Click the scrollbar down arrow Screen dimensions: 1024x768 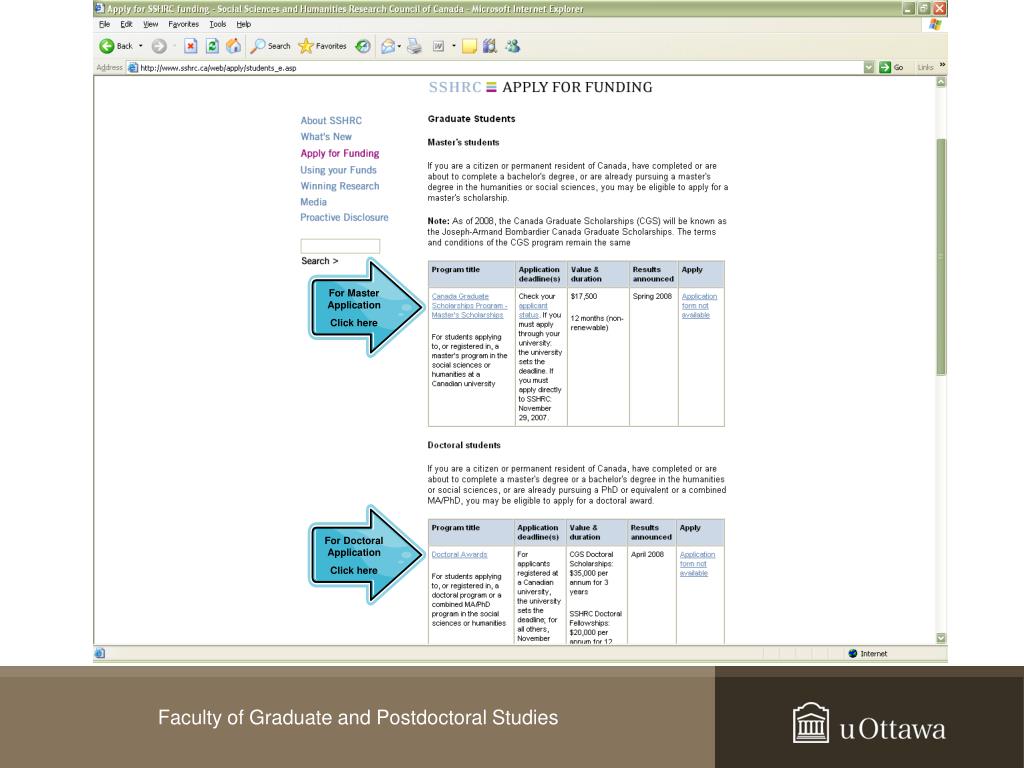(941, 638)
